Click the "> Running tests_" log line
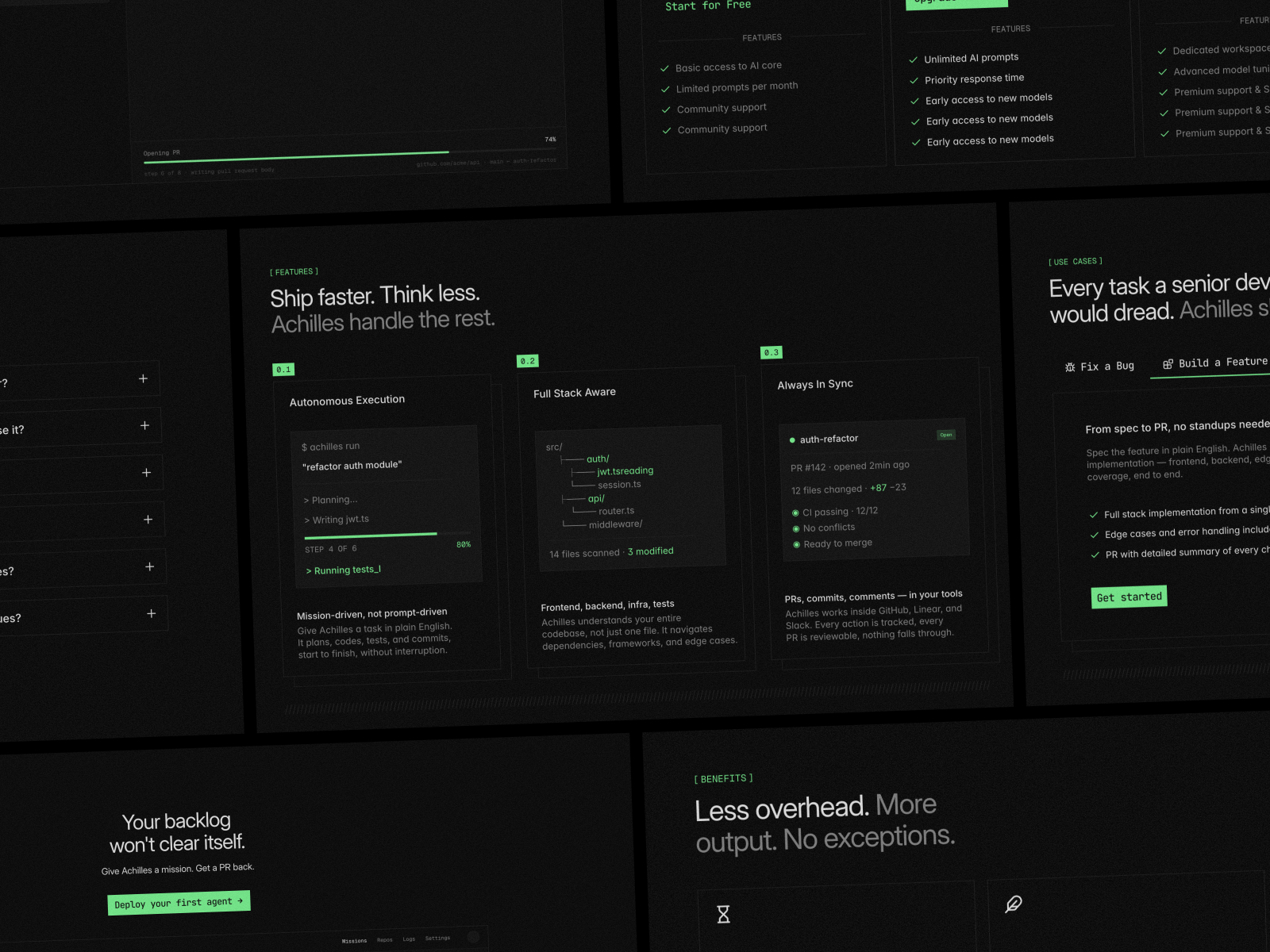Screen dimensions: 1270x952 (x=344, y=570)
